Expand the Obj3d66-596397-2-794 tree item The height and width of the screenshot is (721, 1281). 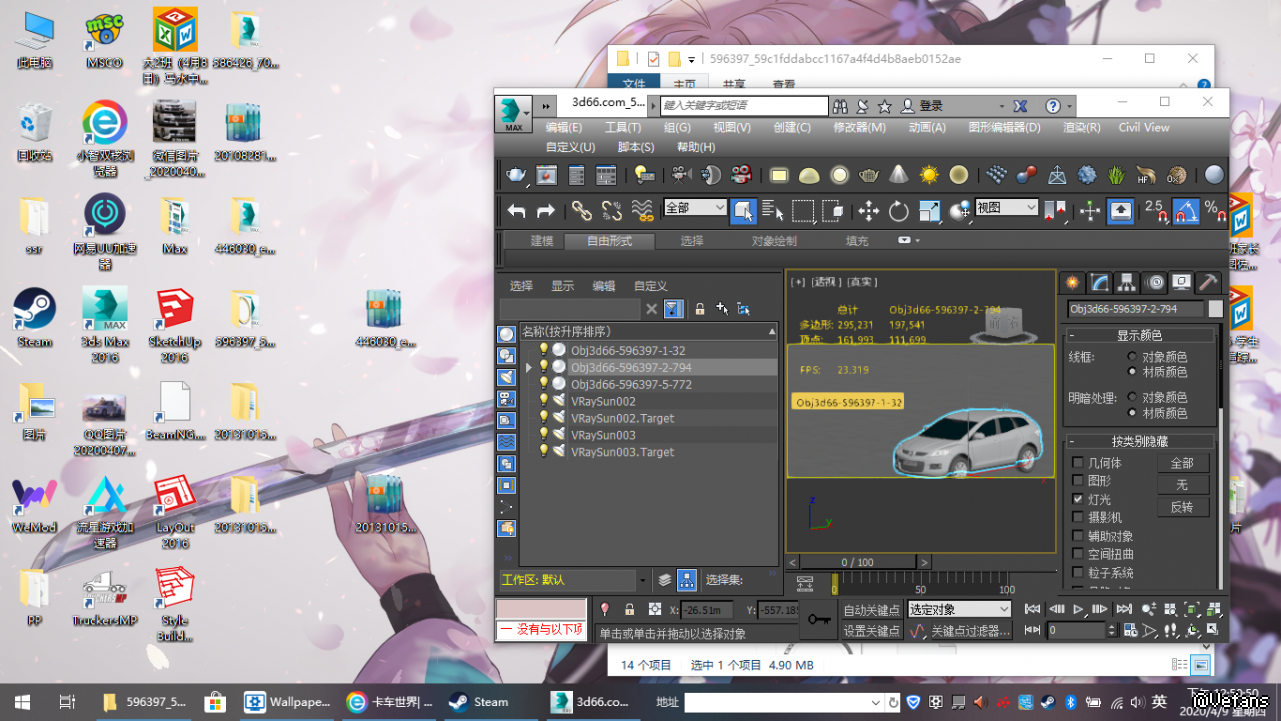pyautogui.click(x=529, y=368)
